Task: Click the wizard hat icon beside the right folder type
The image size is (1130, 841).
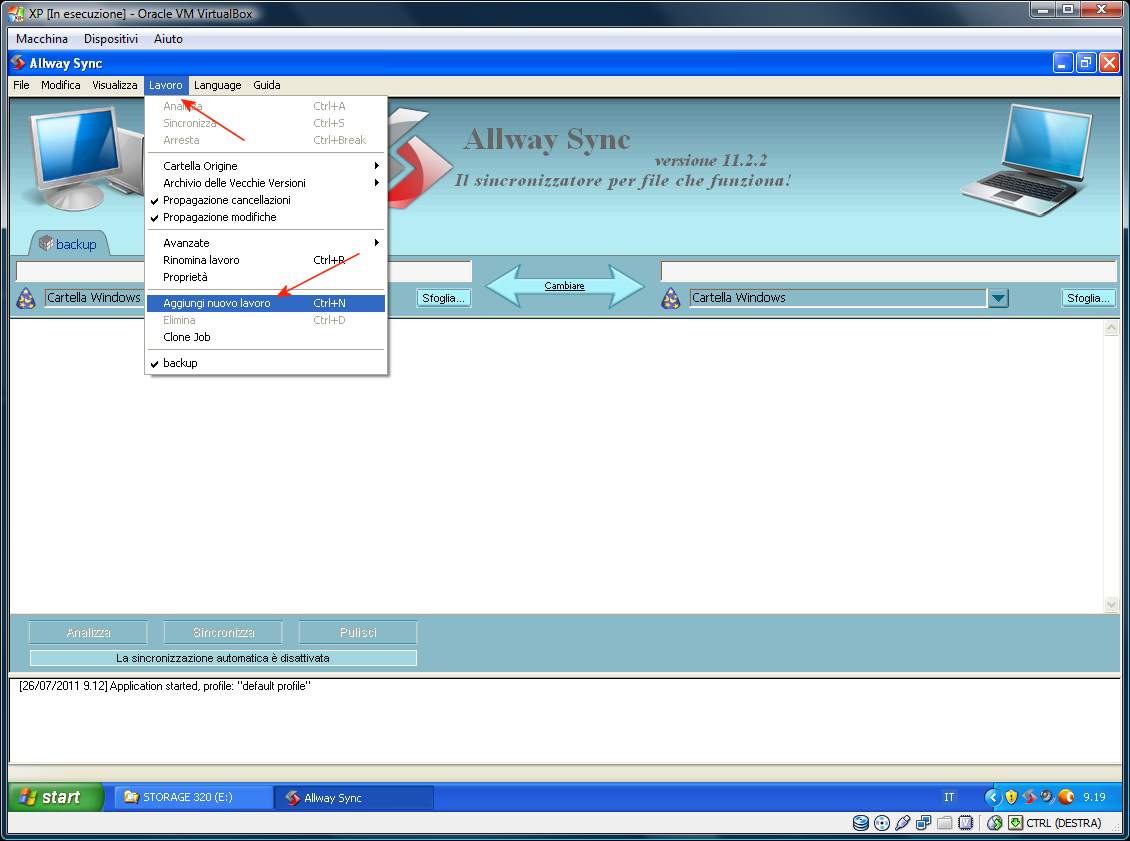Action: coord(671,298)
